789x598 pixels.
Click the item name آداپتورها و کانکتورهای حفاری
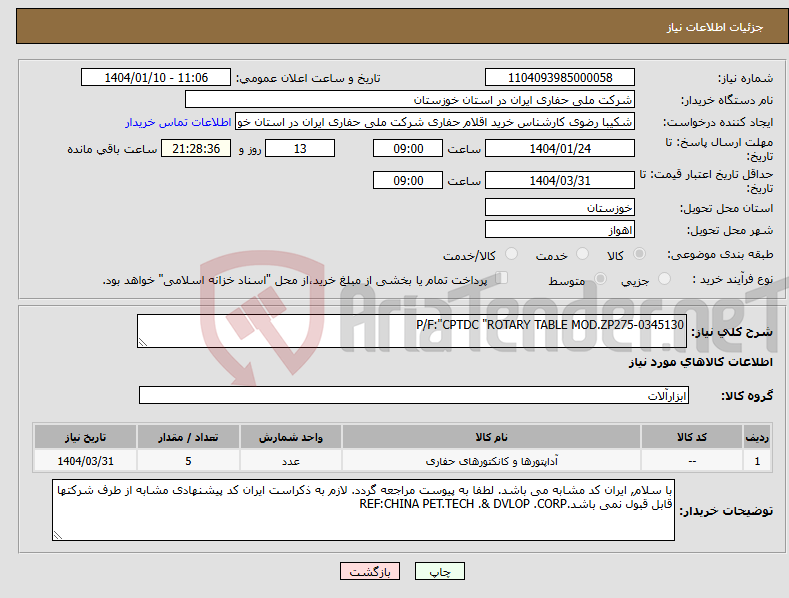tap(491, 461)
